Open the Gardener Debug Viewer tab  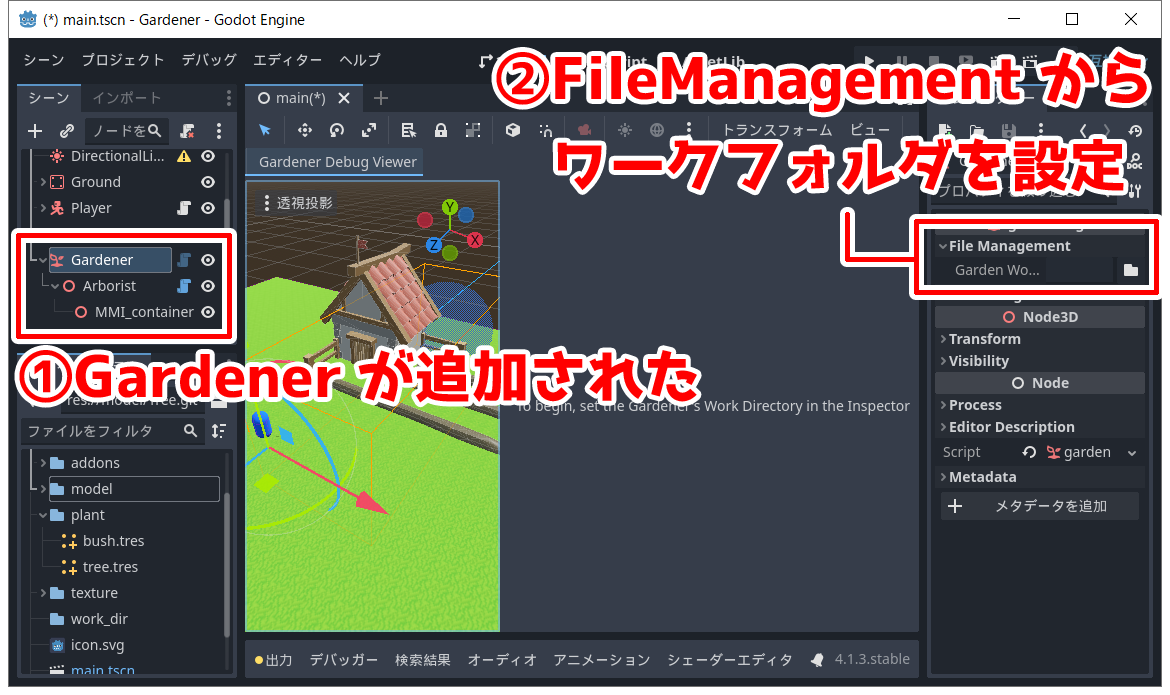point(337,162)
